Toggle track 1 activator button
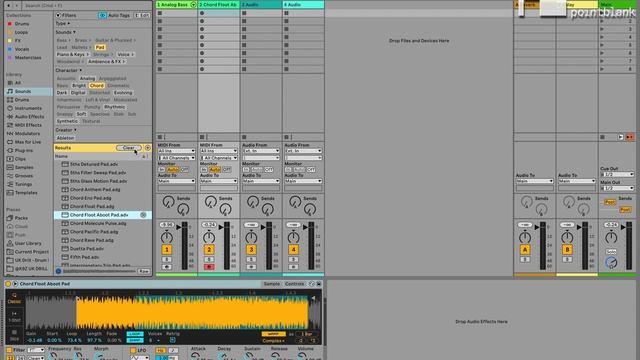The width and height of the screenshot is (640, 360). tap(167, 250)
